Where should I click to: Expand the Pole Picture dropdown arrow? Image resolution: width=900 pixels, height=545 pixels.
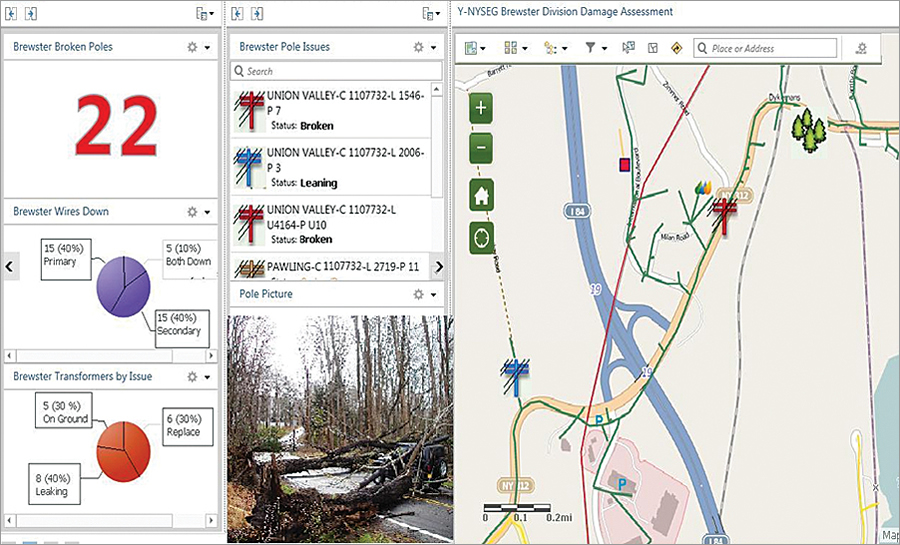click(433, 295)
